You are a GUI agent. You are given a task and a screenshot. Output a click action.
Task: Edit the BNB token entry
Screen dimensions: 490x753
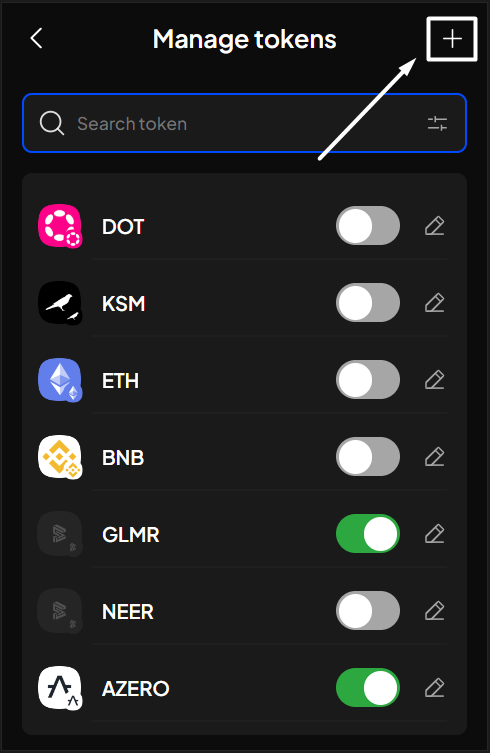pyautogui.click(x=435, y=457)
